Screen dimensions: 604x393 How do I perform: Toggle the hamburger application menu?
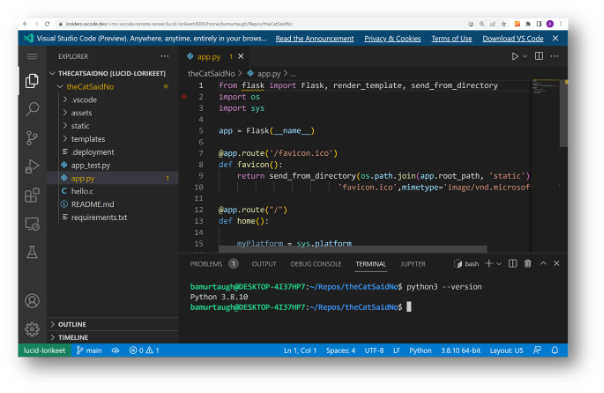coord(32,57)
